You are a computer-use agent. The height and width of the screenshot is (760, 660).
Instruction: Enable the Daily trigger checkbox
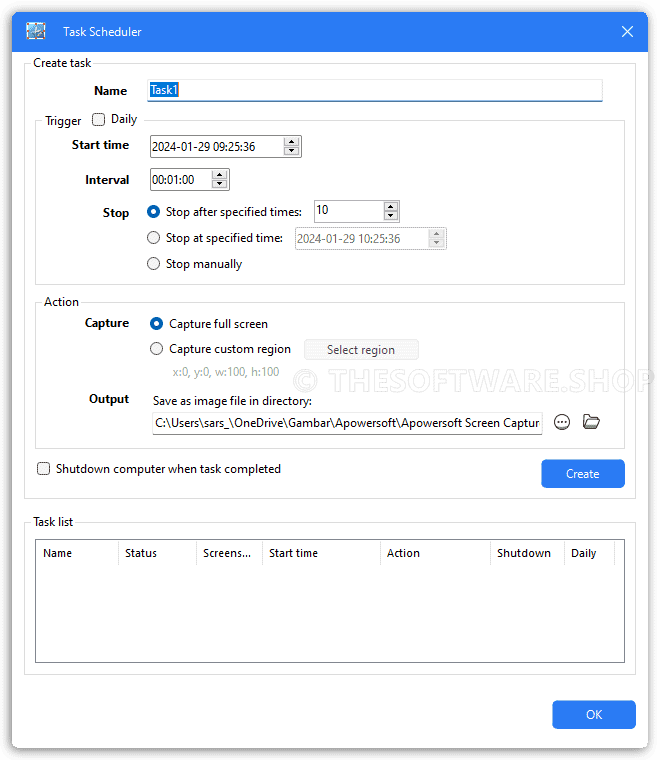(98, 119)
